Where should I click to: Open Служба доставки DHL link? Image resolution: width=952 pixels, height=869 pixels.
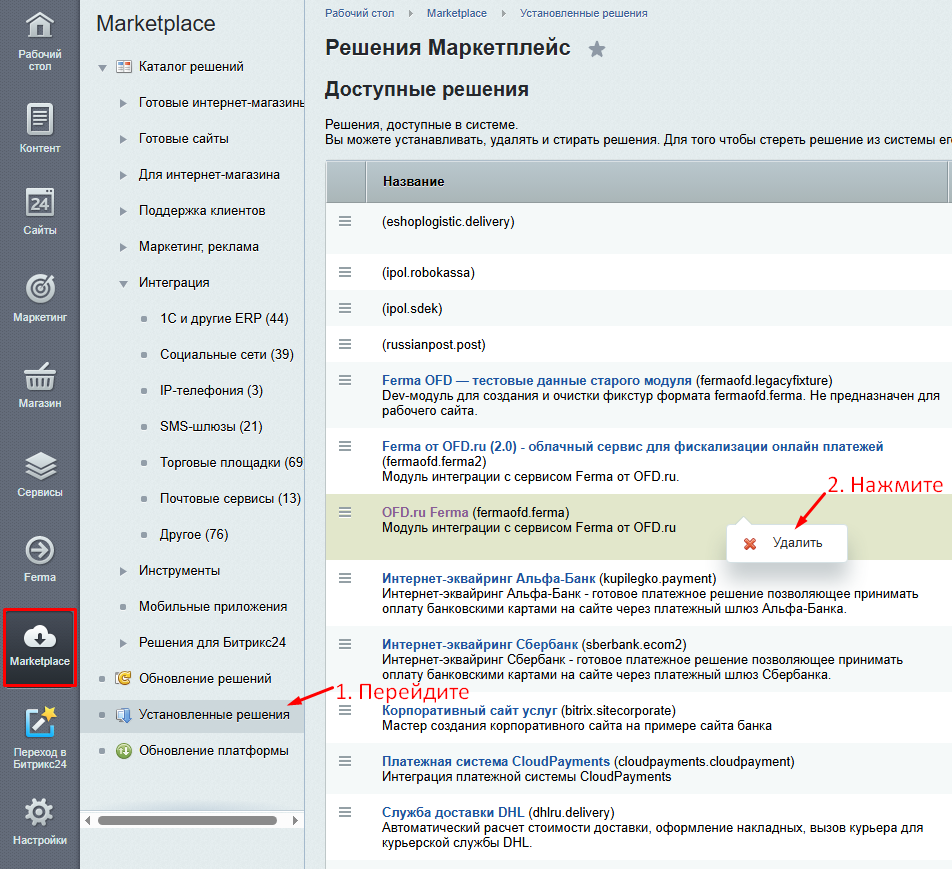pos(453,812)
